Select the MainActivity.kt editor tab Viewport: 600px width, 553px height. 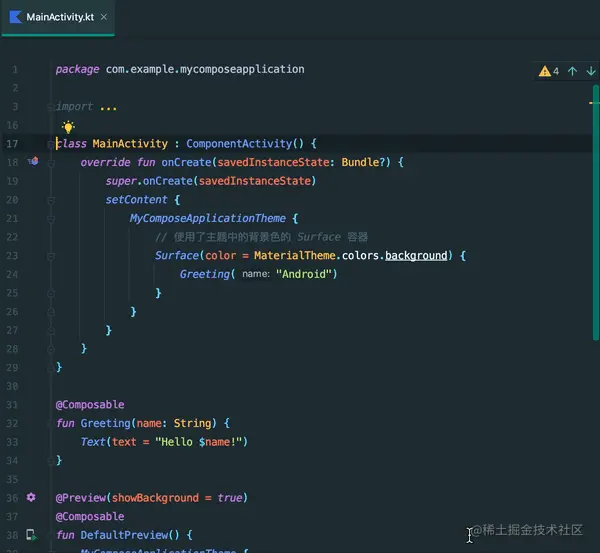pyautogui.click(x=58, y=17)
